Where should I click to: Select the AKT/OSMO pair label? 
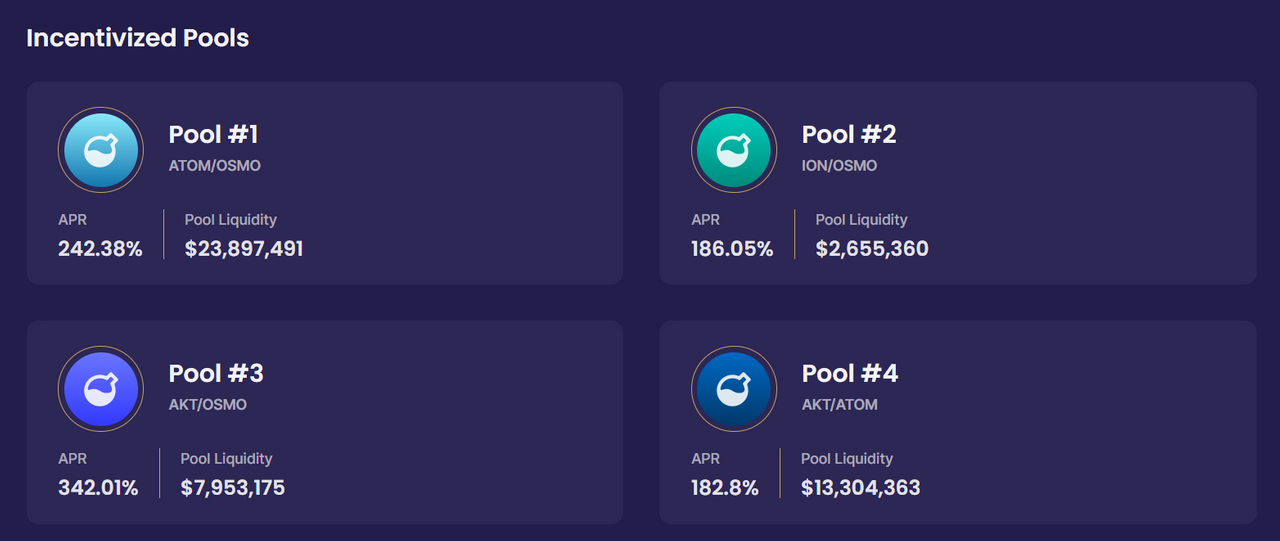click(207, 404)
